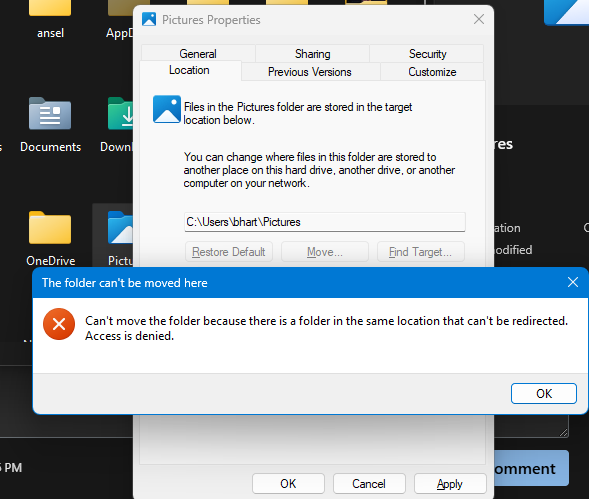Dismiss error dialog with OK button

pos(544,393)
